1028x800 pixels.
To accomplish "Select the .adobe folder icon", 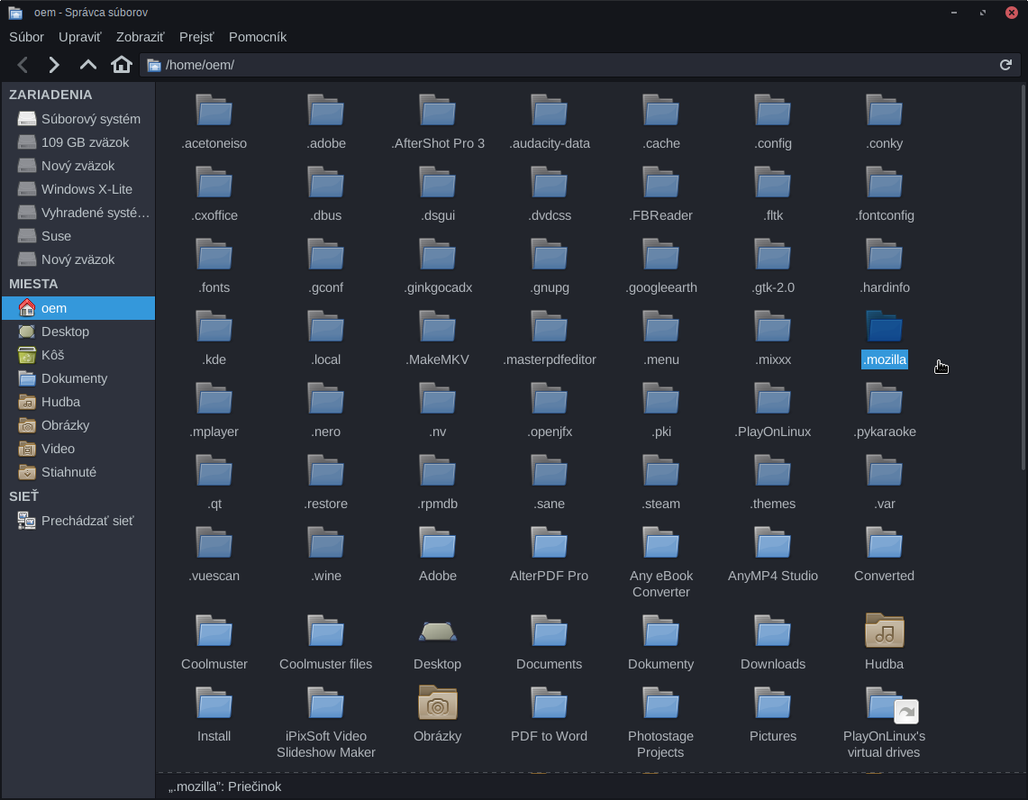I will click(326, 110).
